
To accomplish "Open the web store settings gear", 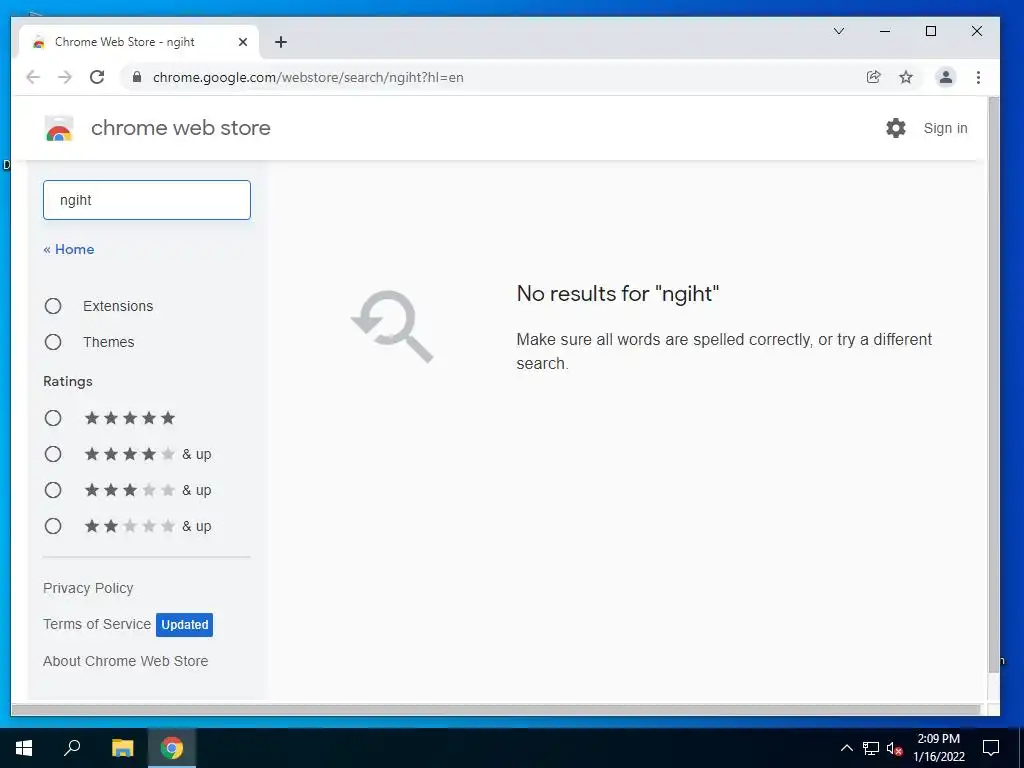I will coord(895,128).
